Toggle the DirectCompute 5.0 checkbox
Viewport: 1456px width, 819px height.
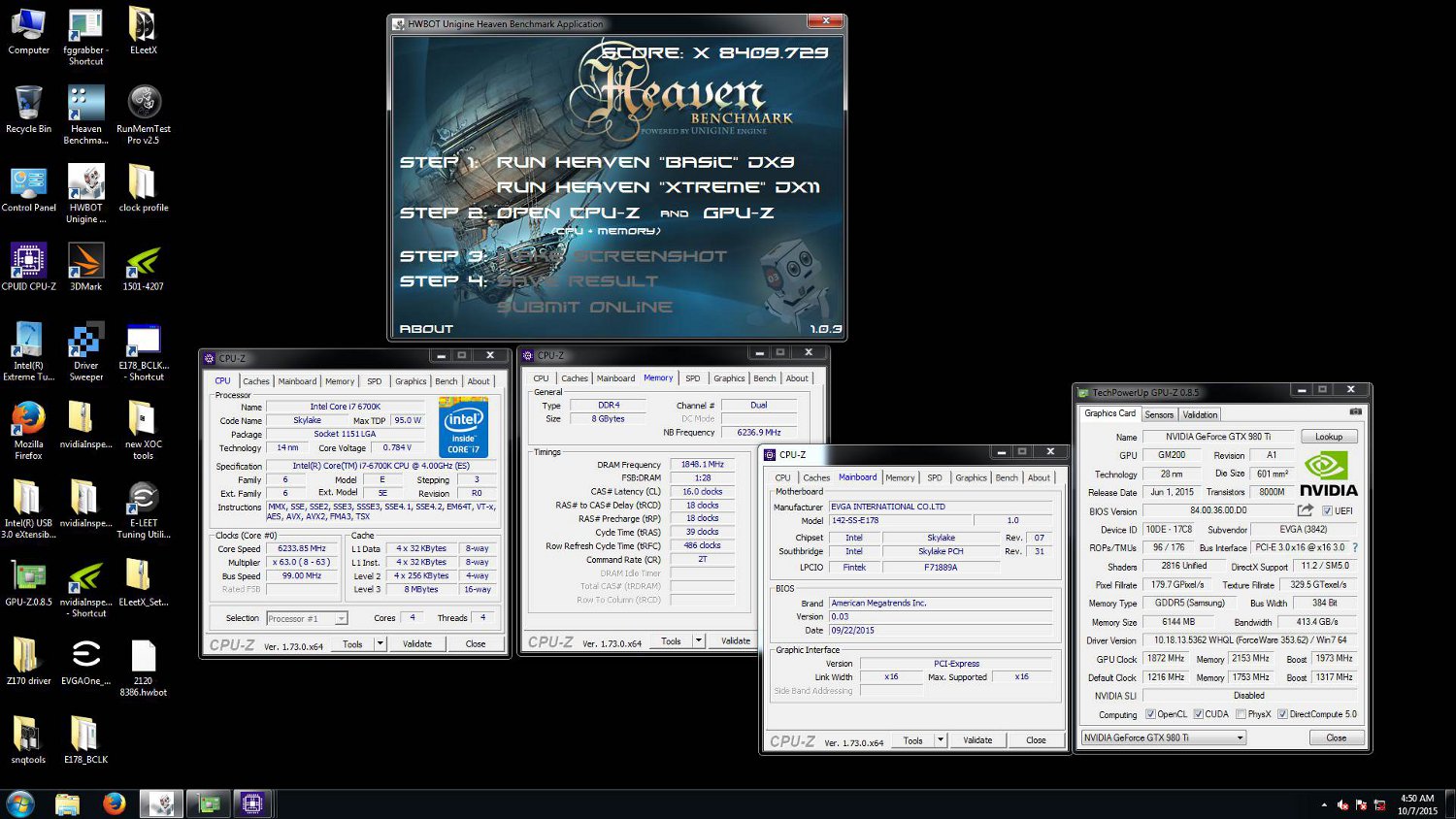[x=1282, y=714]
